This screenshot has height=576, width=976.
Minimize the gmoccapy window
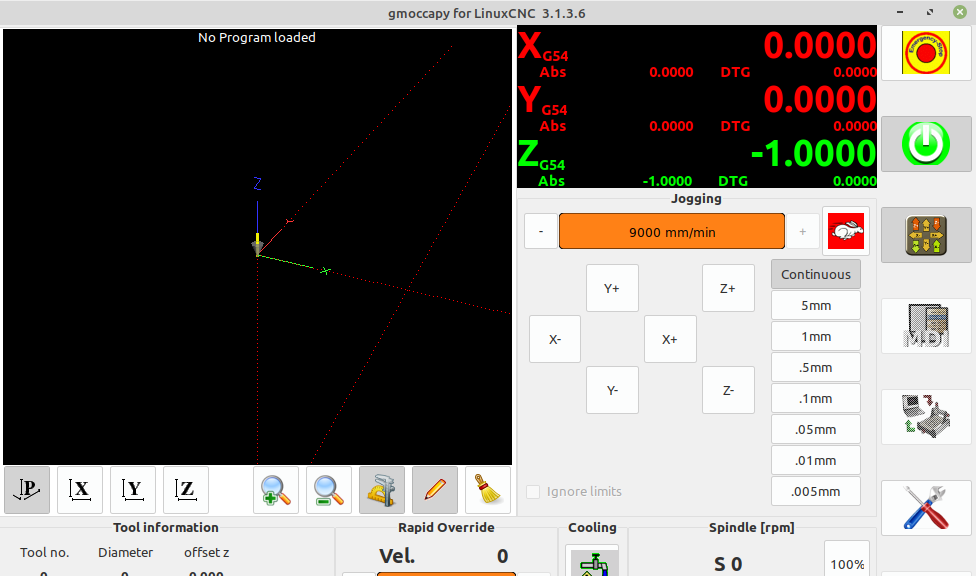[900, 12]
